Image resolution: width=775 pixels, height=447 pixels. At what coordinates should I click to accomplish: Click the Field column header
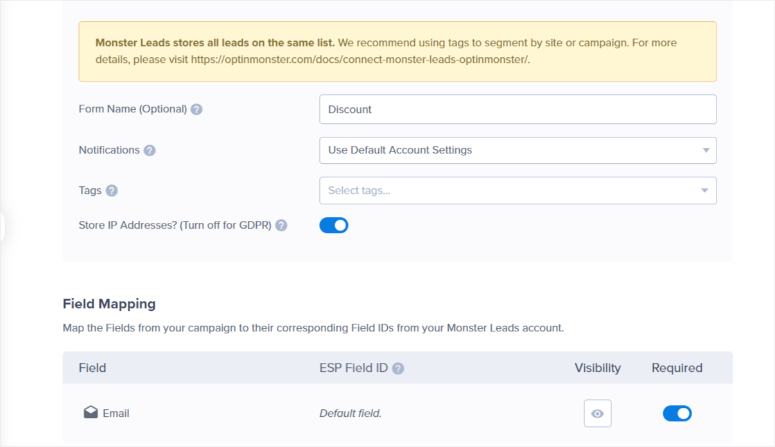click(x=92, y=368)
